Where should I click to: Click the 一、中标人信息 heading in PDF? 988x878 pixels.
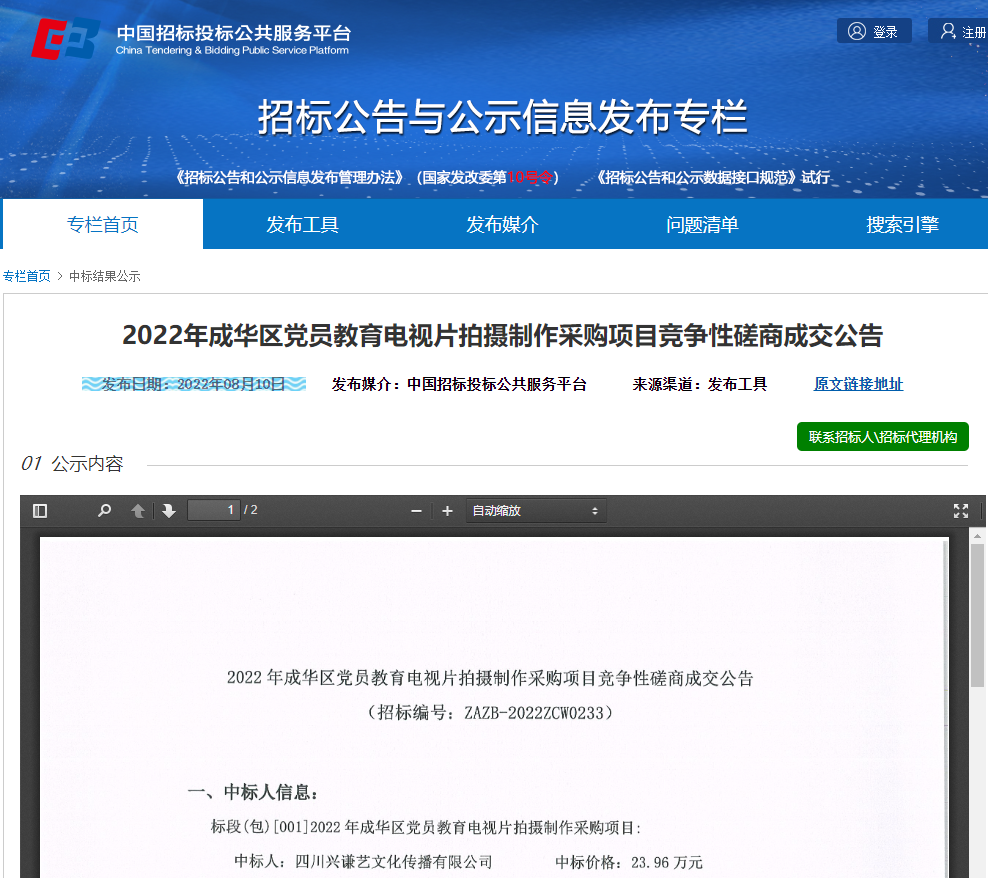pyautogui.click(x=253, y=792)
